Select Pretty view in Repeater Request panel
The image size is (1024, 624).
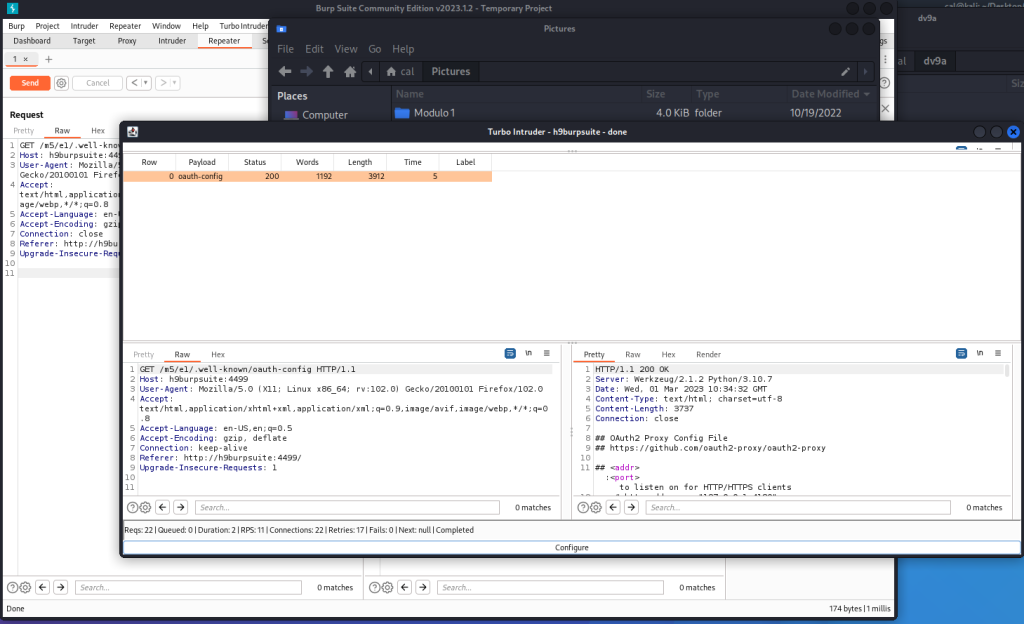(x=24, y=131)
